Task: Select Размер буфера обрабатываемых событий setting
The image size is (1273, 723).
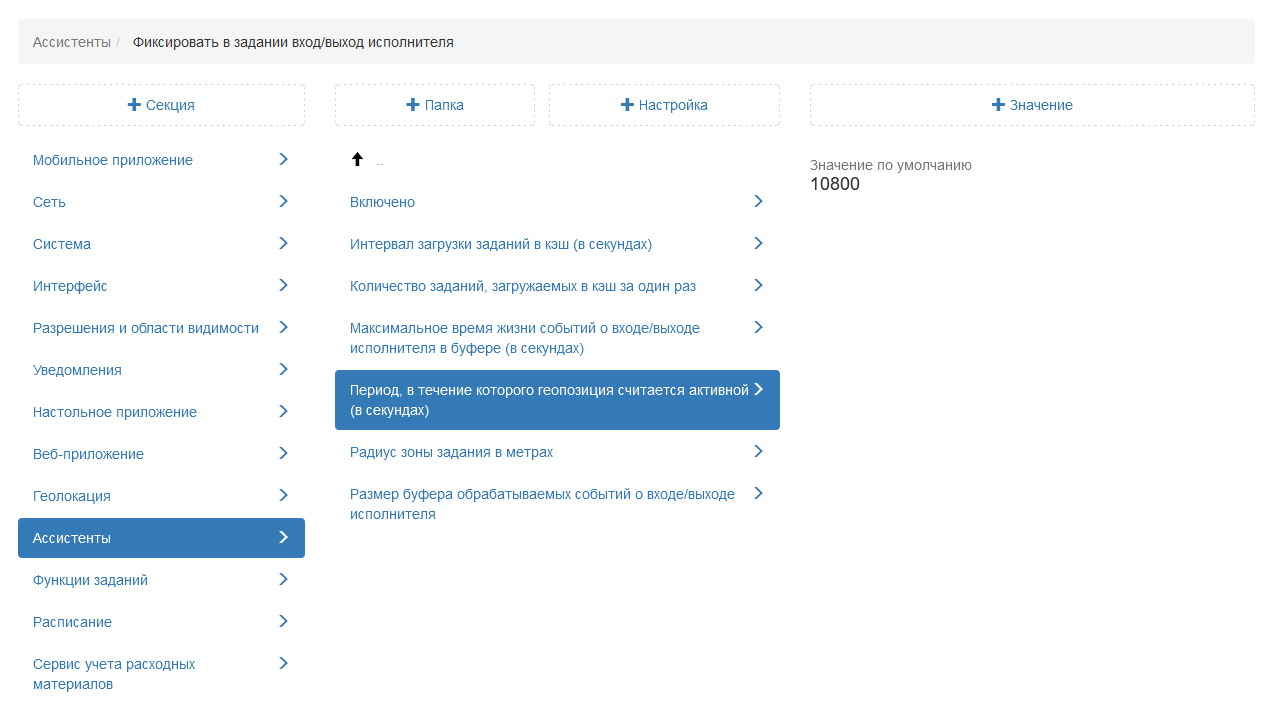Action: tap(541, 504)
